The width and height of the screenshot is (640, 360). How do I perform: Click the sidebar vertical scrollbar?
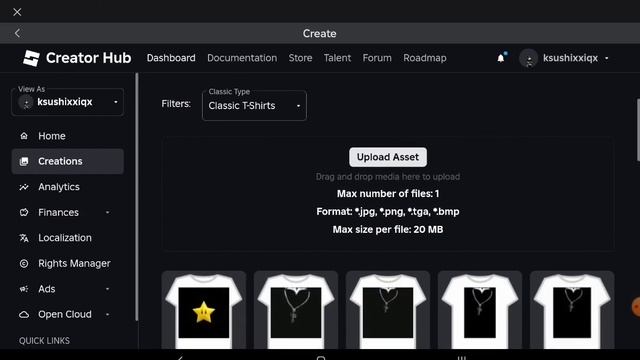pos(137,197)
